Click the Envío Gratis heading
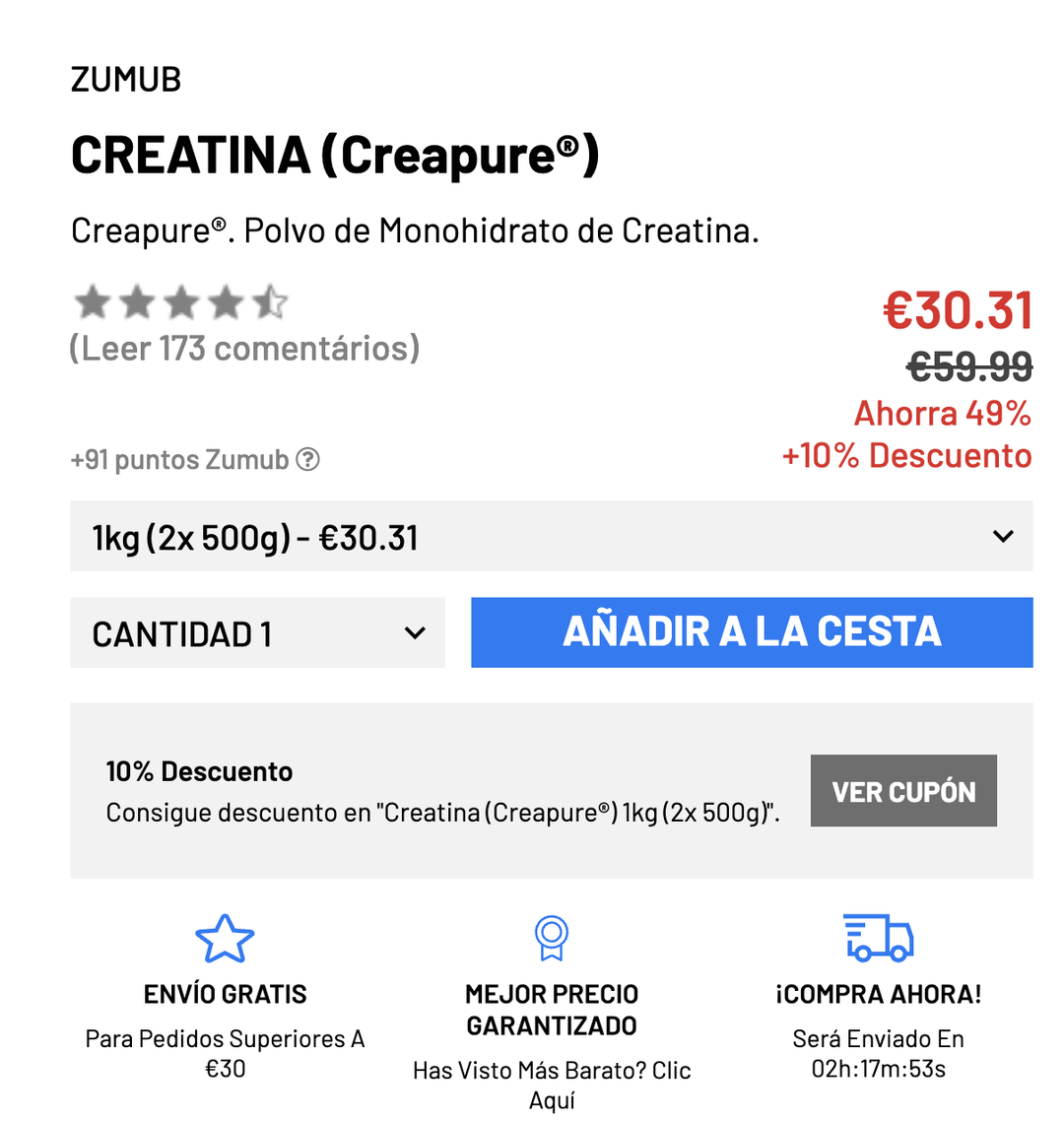The height and width of the screenshot is (1121, 1064). point(225,994)
